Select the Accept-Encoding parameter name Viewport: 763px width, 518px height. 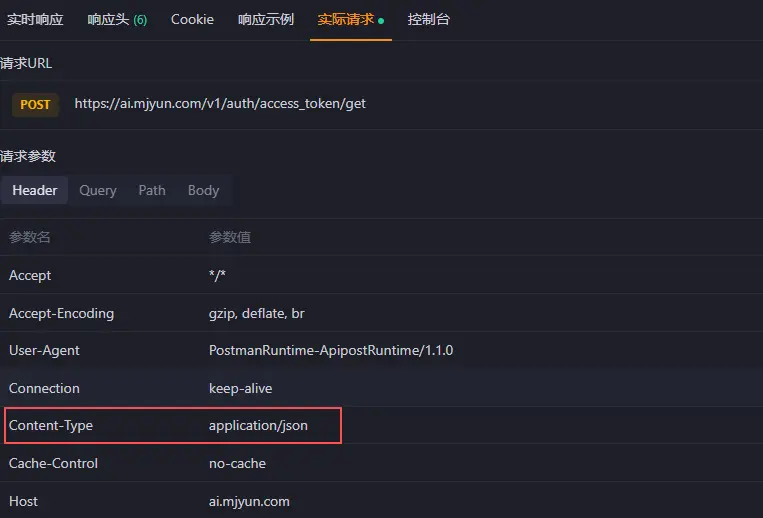[x=61, y=313]
